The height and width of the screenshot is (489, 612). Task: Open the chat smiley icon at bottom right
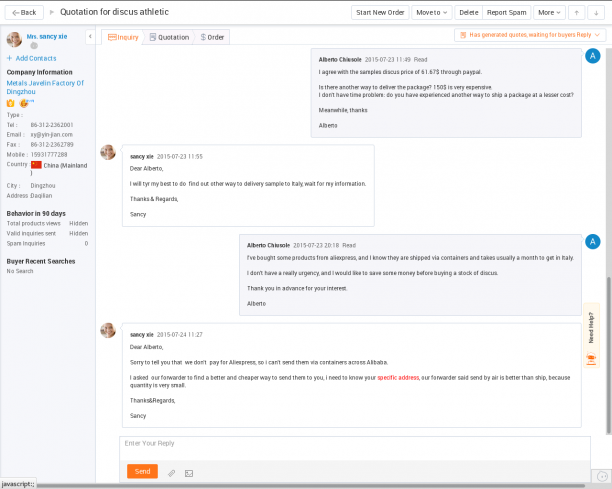tap(602, 476)
